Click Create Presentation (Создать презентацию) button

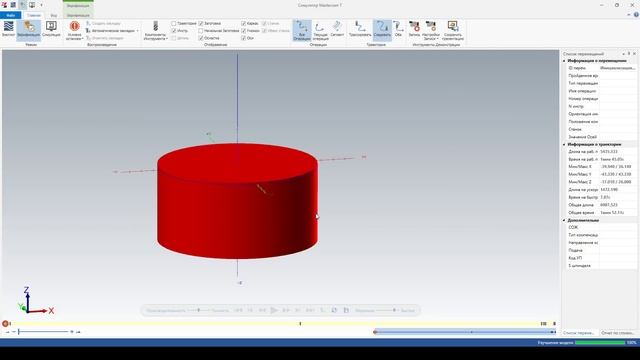point(453,30)
